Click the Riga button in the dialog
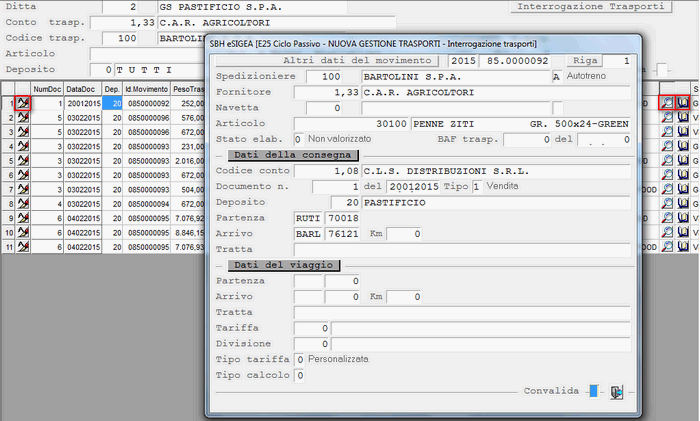 pyautogui.click(x=585, y=60)
